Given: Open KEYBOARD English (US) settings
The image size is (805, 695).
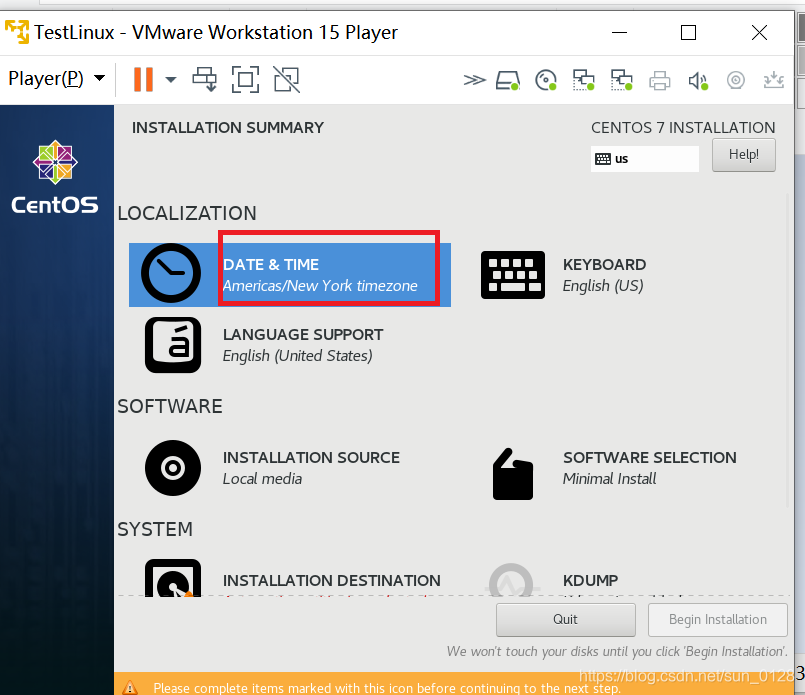Looking at the screenshot, I should coord(604,275).
